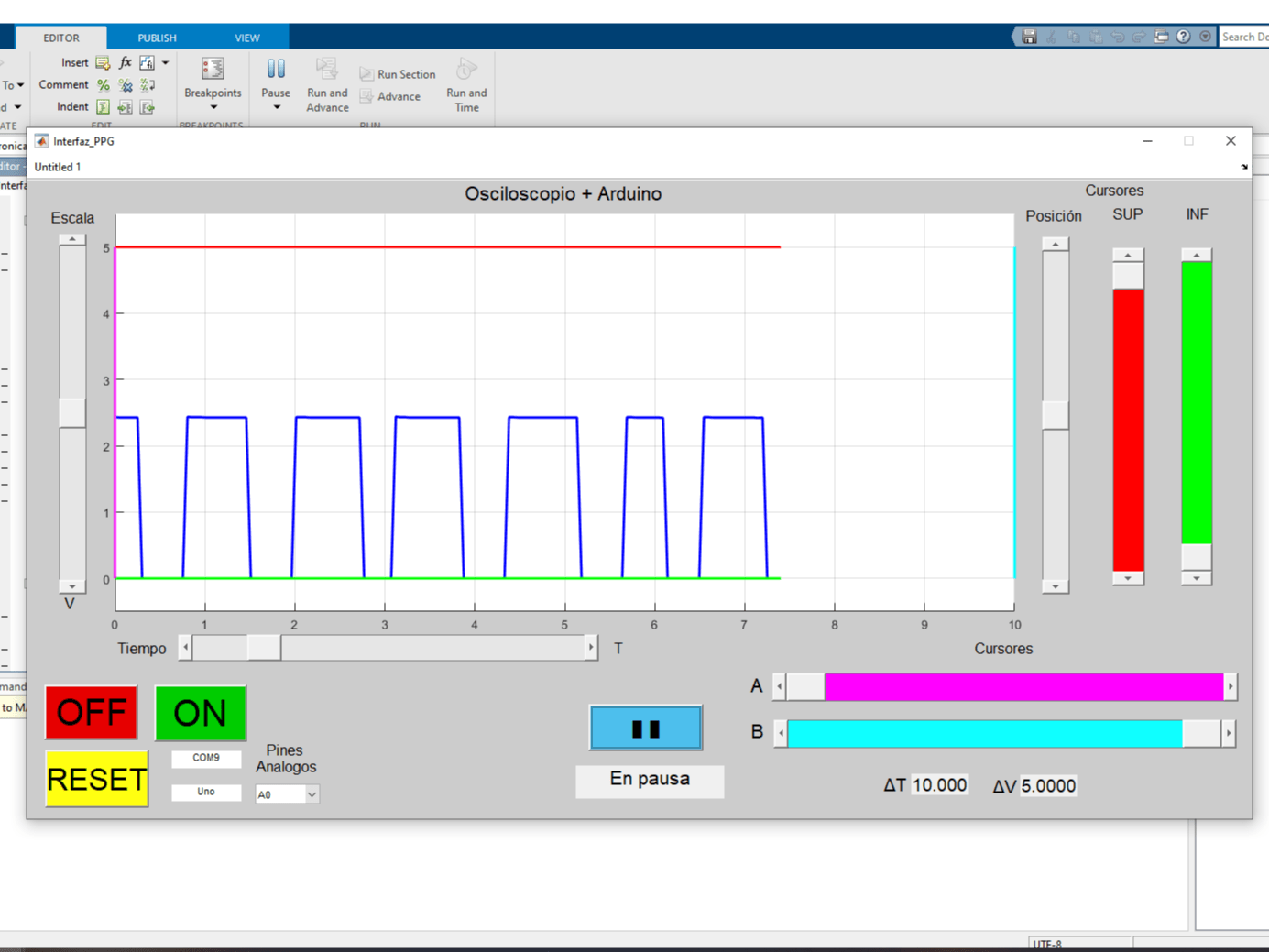Select the fx insert function icon
Screen dimensions: 1269x952
(x=125, y=62)
